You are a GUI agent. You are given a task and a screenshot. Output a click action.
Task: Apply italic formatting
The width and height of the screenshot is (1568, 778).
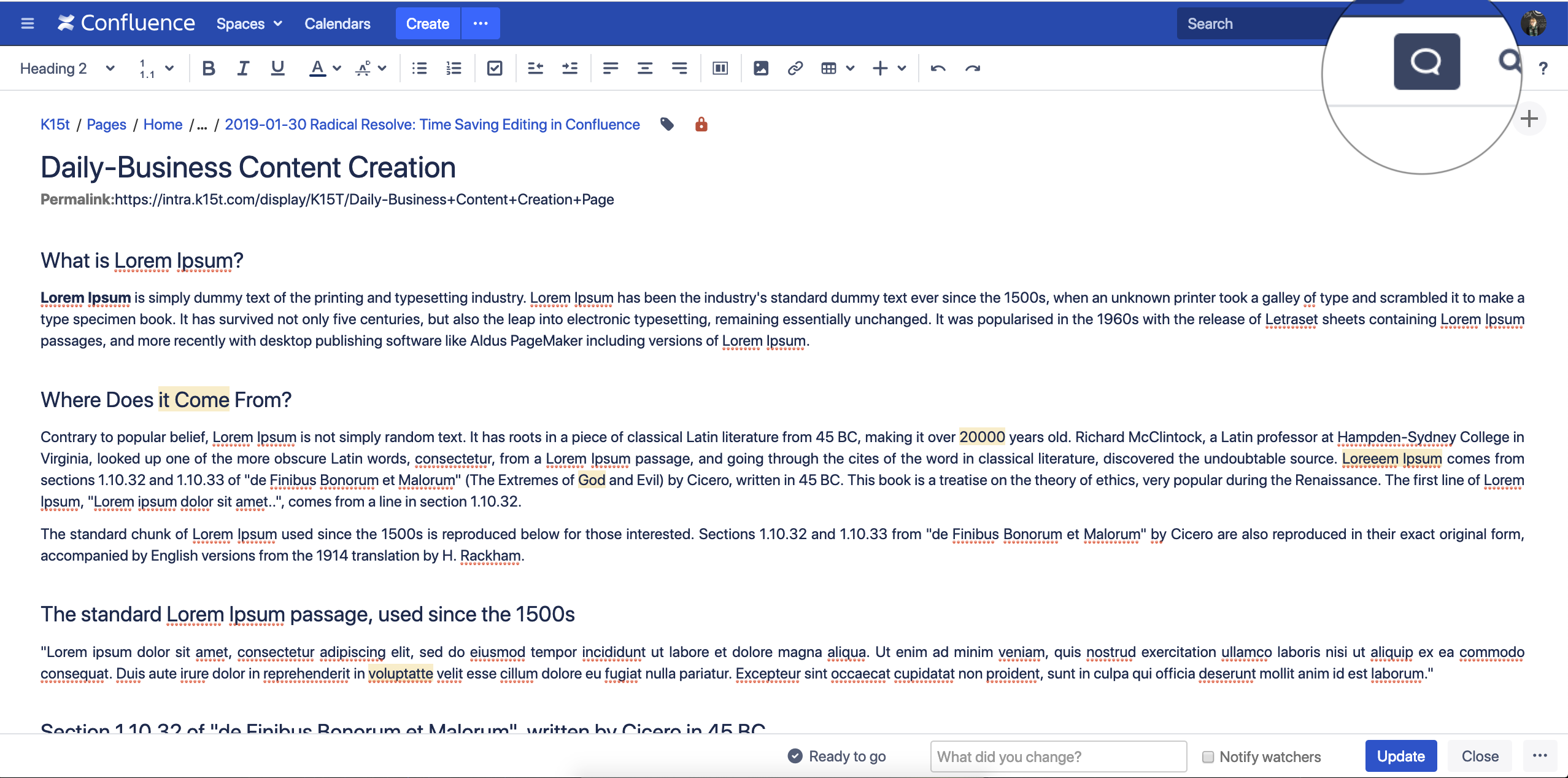tap(243, 68)
